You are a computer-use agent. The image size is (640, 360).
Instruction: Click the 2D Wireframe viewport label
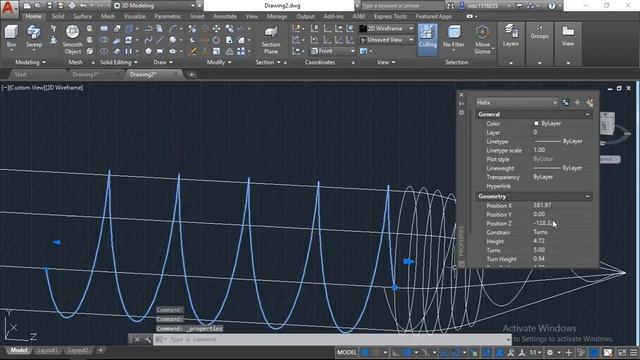(64, 88)
